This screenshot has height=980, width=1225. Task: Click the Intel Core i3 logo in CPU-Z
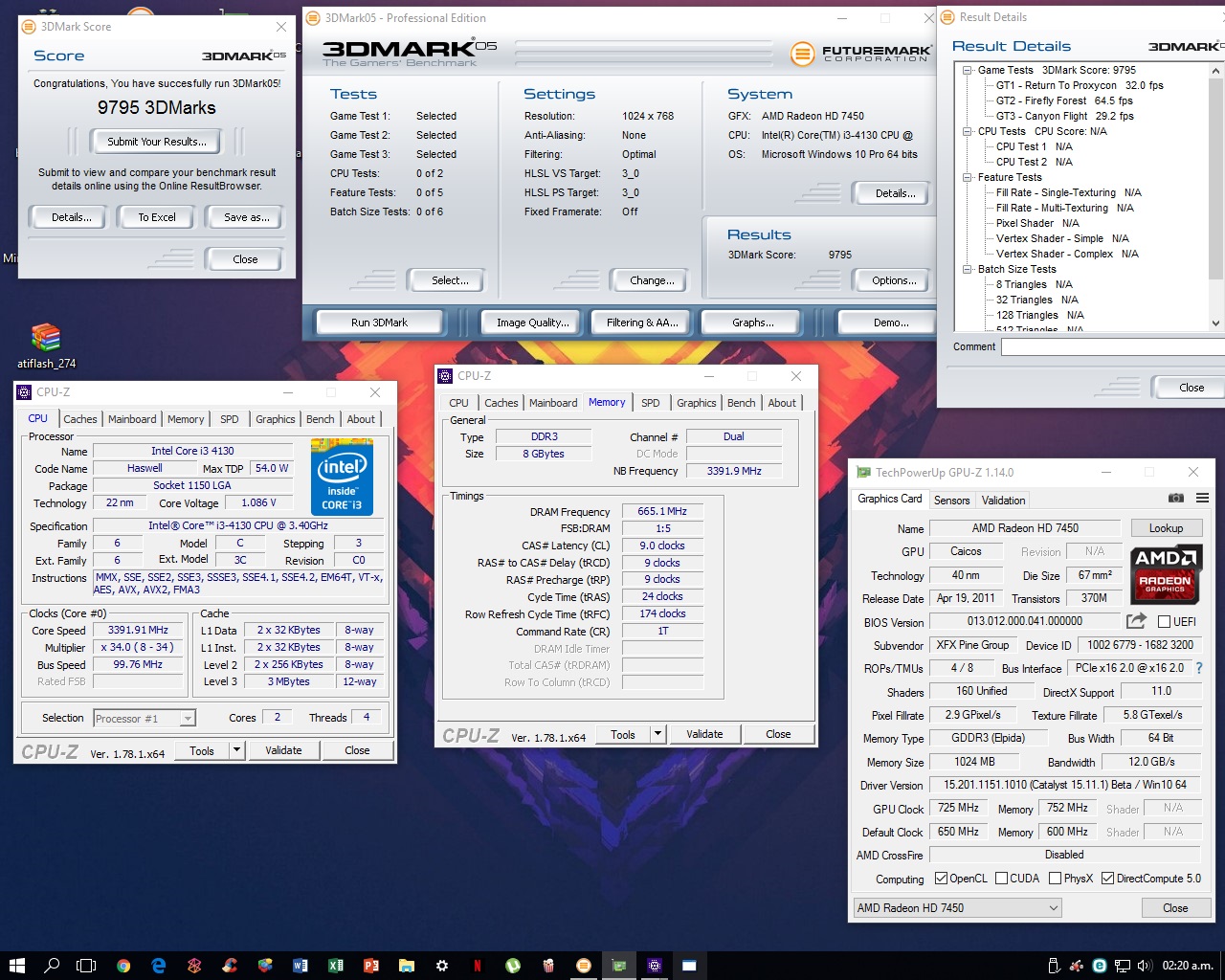click(x=342, y=477)
